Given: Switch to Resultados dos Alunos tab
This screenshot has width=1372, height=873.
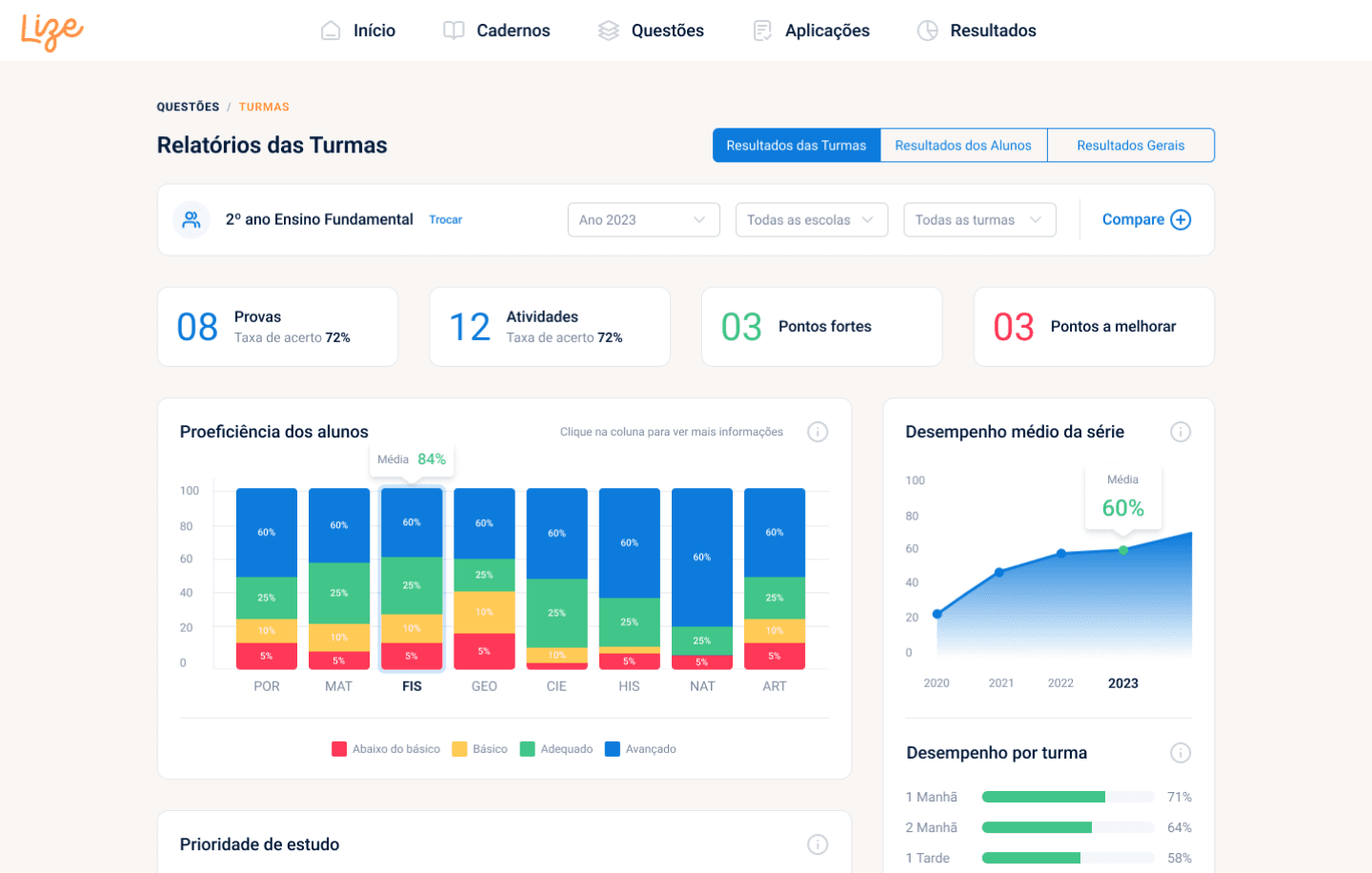Looking at the screenshot, I should [963, 145].
